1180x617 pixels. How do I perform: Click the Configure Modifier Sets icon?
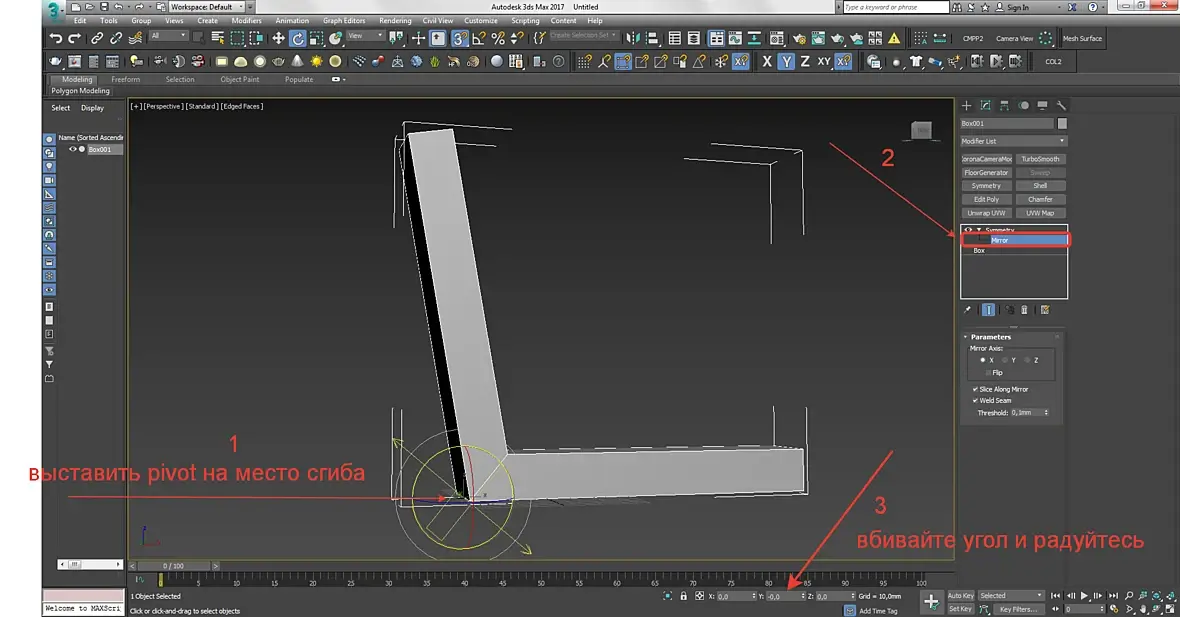(1045, 310)
